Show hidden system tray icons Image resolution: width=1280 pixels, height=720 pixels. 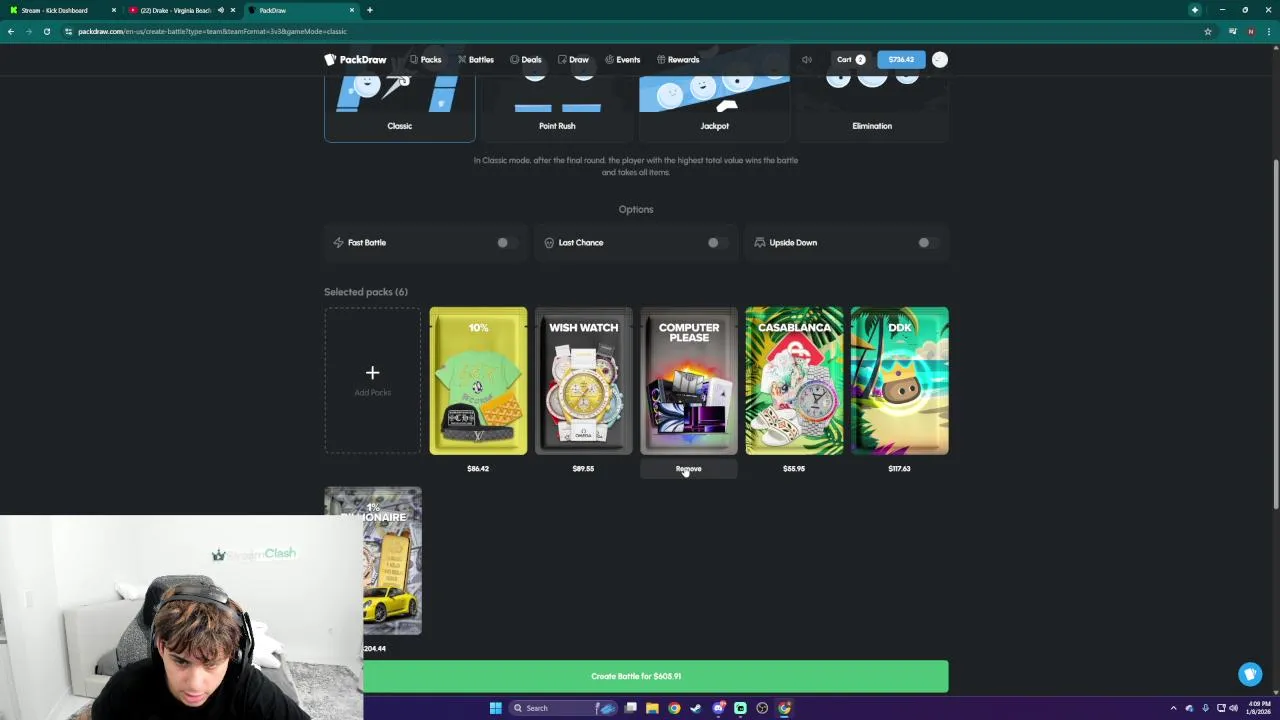point(1174,708)
